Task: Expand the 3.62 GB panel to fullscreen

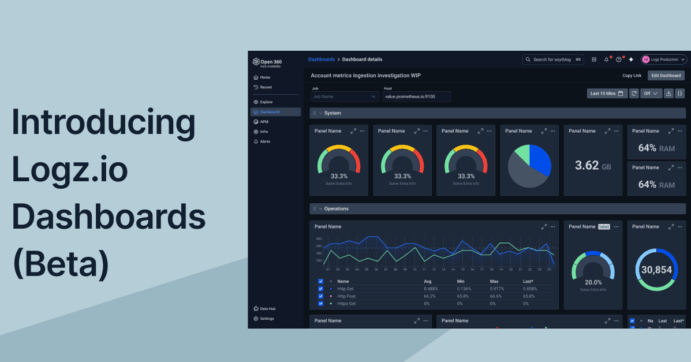Action: pyautogui.click(x=607, y=131)
